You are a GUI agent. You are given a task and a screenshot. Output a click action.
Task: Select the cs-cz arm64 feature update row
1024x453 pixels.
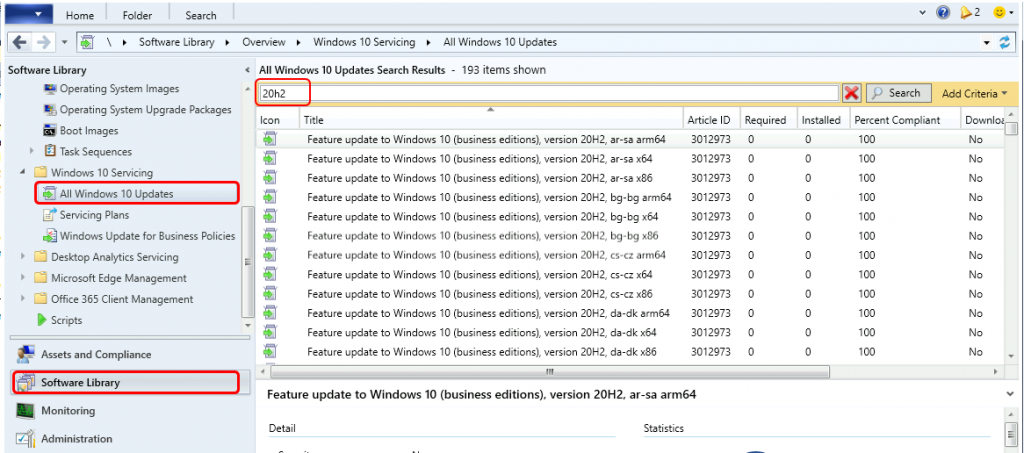tap(630, 255)
